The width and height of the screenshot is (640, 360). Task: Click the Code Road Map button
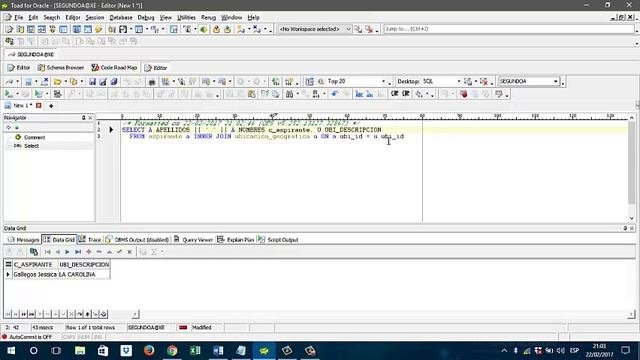[x=114, y=68]
